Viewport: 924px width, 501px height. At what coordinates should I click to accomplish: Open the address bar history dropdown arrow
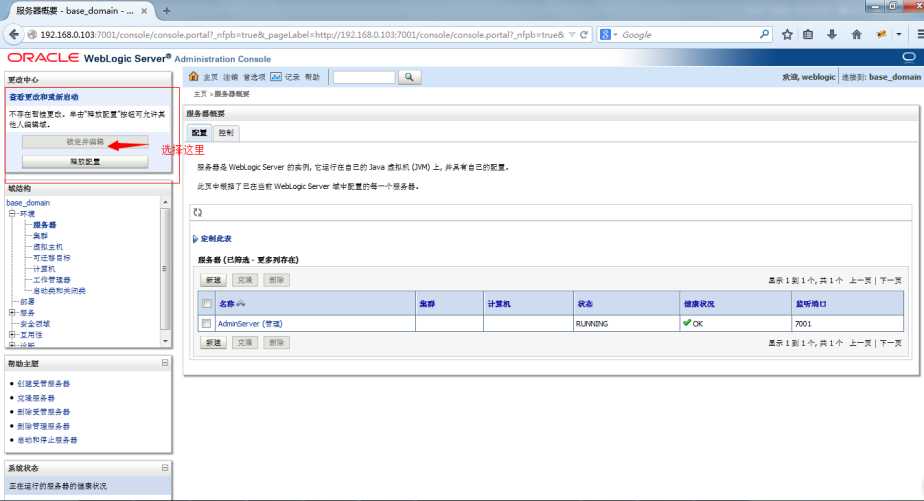pyautogui.click(x=572, y=35)
